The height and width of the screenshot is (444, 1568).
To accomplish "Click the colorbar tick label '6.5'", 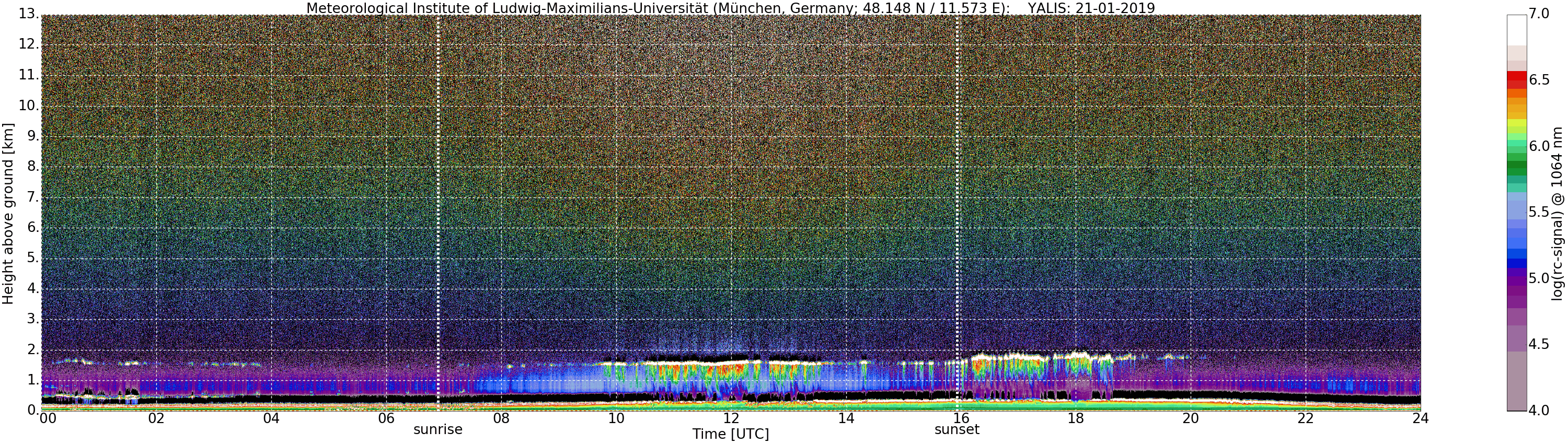I will [x=1539, y=80].
